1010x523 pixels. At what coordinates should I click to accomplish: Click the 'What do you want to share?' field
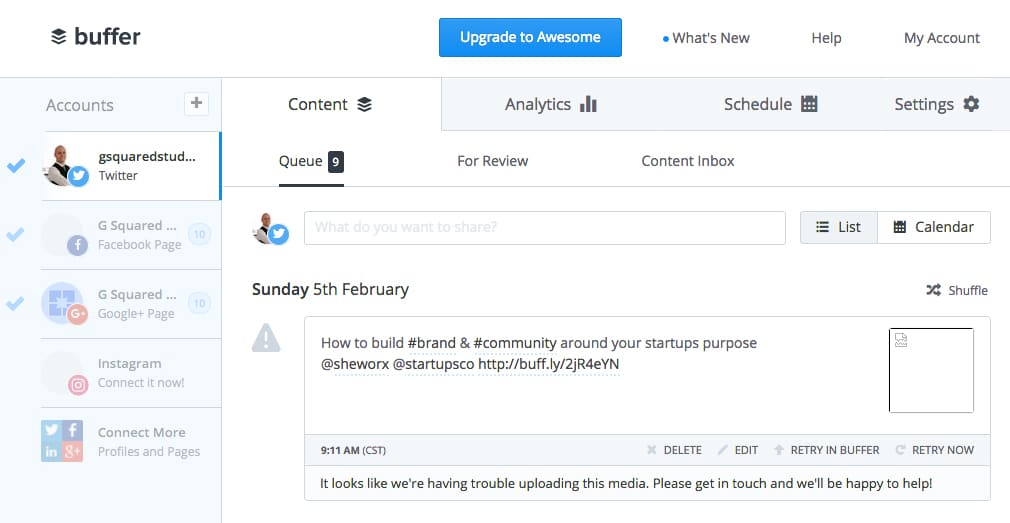pos(544,227)
